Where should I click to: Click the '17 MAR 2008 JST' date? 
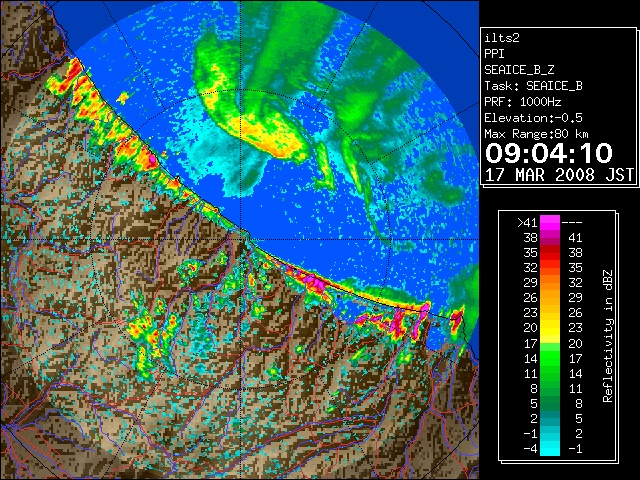(559, 175)
